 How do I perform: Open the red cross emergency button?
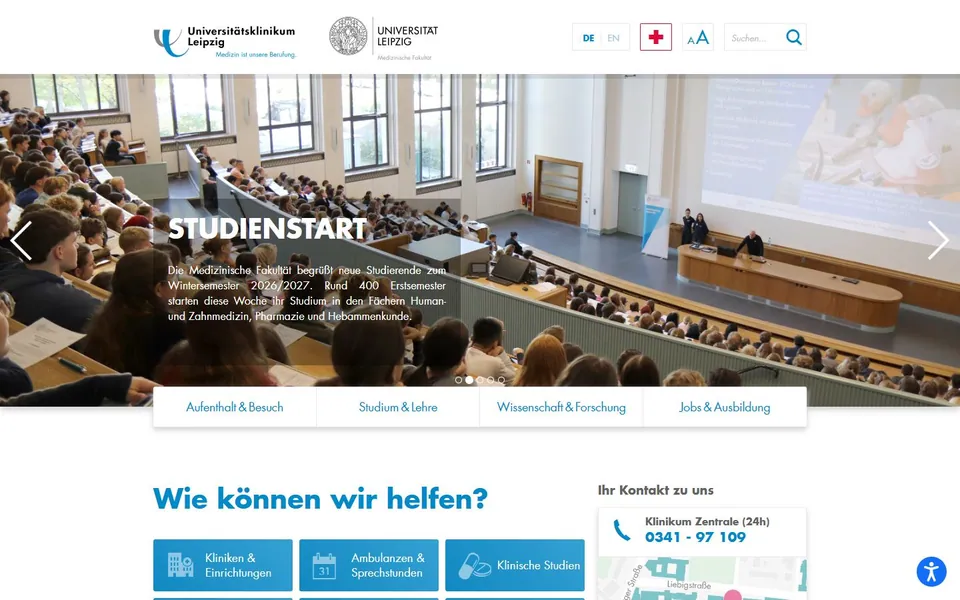656,37
